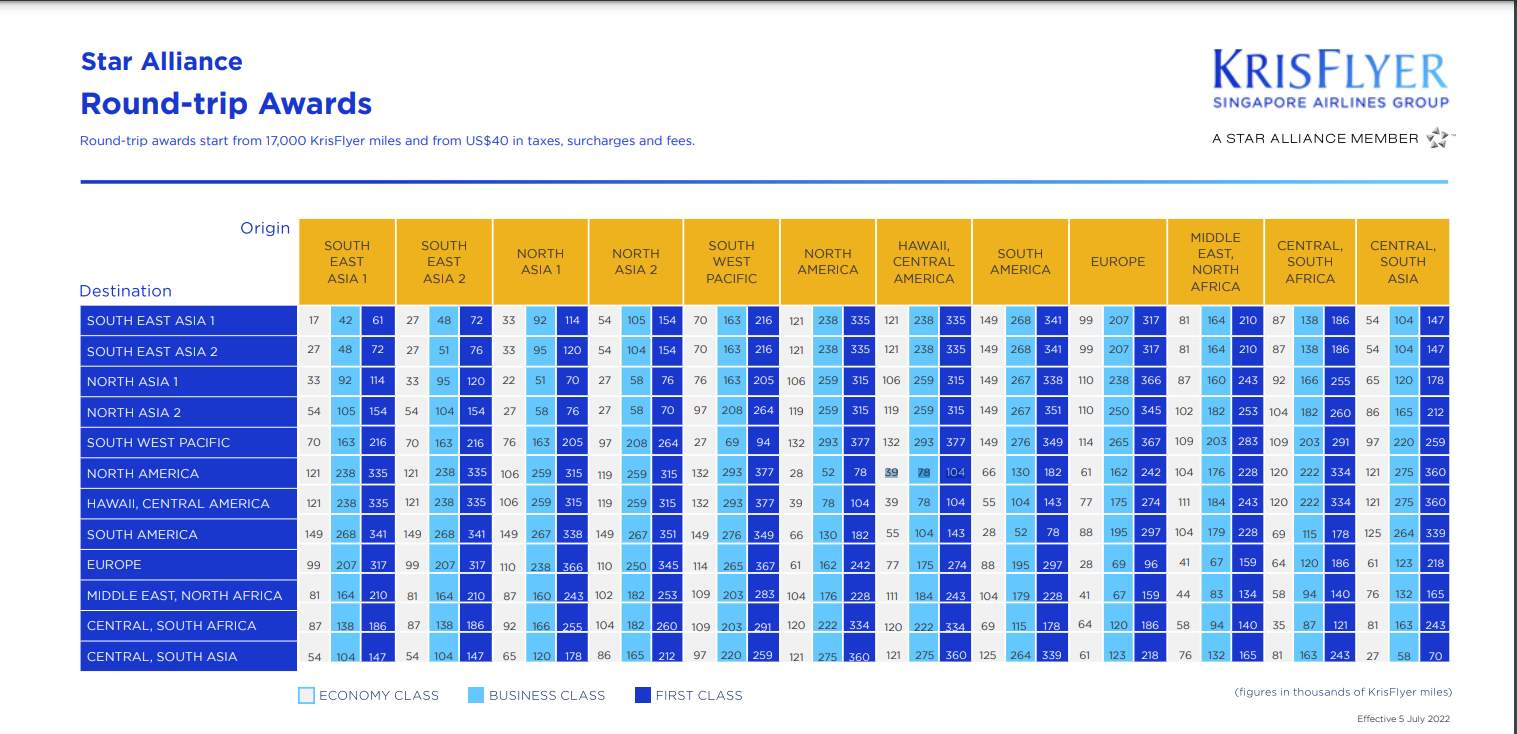Click the Central, South Africa destination row label
The height and width of the screenshot is (734, 1517).
pyautogui.click(x=171, y=626)
